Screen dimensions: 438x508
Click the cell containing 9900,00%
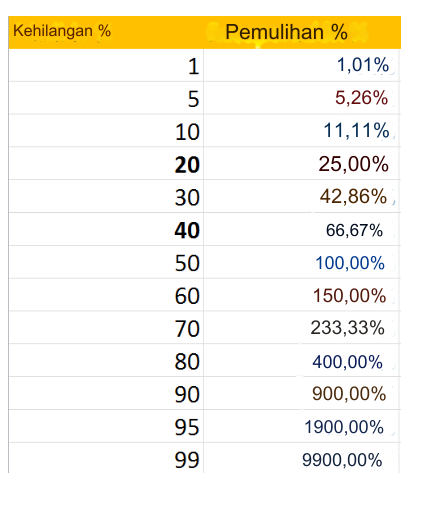click(x=302, y=458)
